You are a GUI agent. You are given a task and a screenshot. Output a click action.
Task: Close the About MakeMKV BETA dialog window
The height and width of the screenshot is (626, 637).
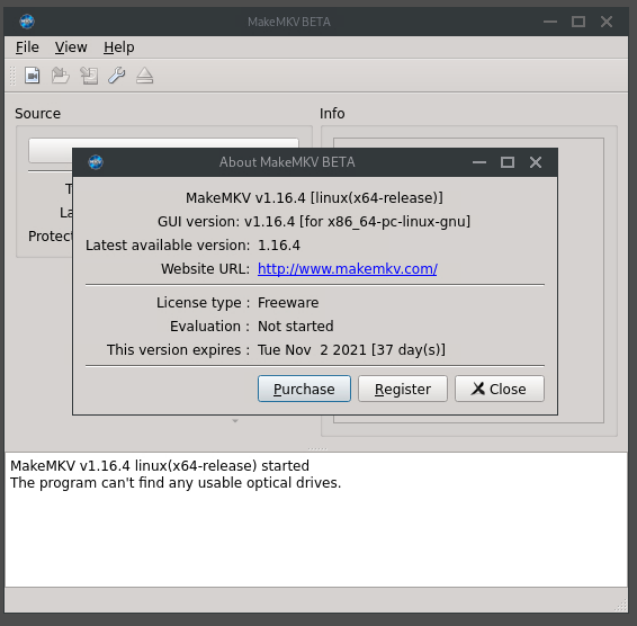coord(535,162)
